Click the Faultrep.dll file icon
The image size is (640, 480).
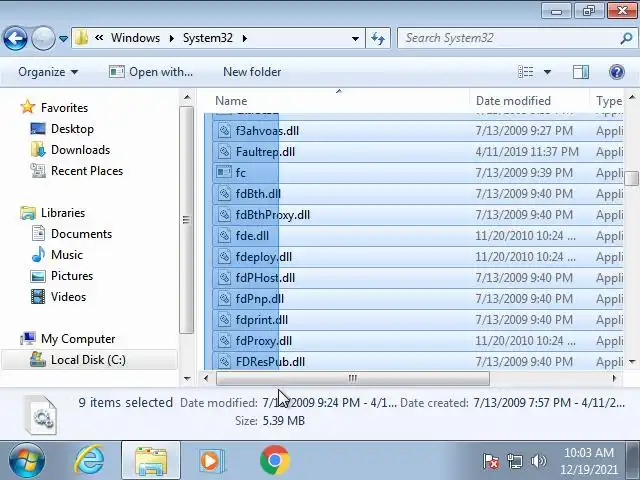click(224, 152)
